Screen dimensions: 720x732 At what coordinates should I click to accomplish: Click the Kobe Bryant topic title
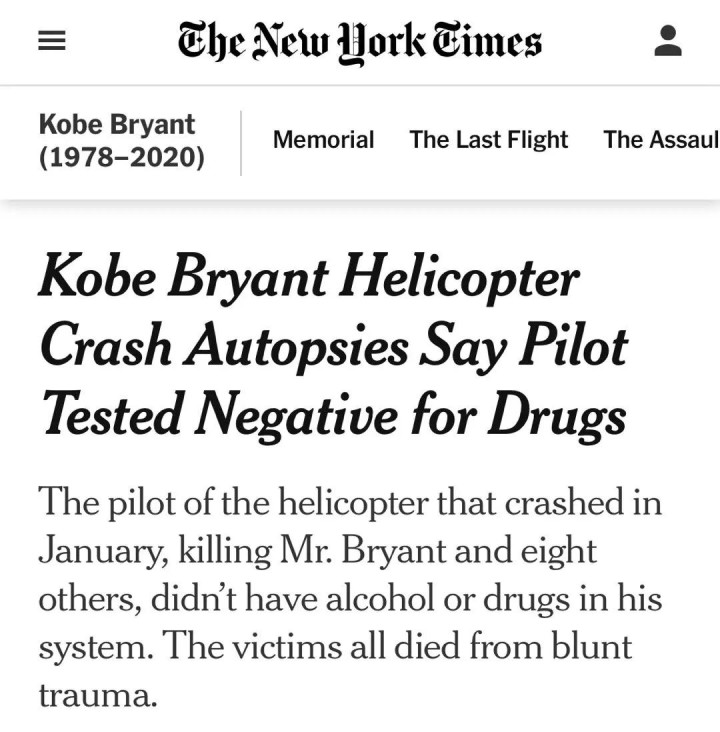point(117,125)
